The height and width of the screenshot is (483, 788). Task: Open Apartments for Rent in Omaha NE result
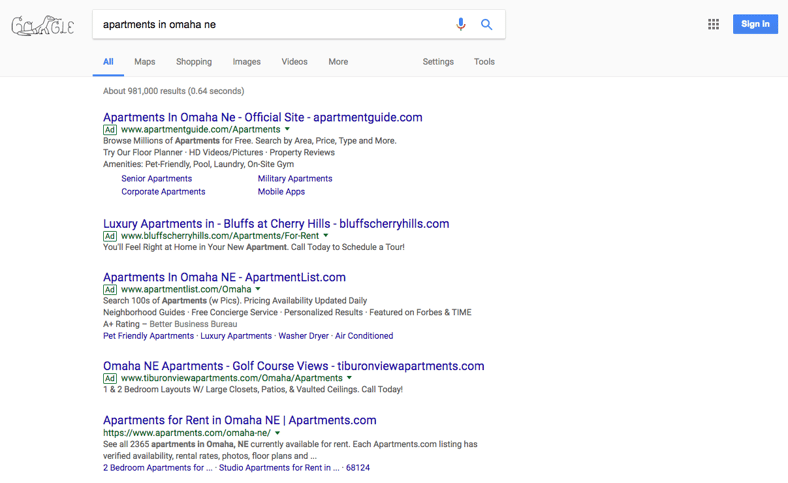pyautogui.click(x=239, y=420)
